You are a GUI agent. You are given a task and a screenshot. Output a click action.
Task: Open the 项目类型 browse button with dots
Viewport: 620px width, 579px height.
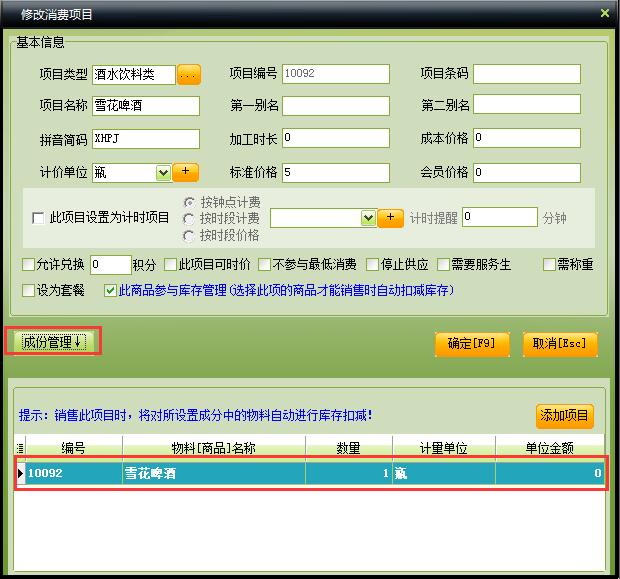(189, 74)
